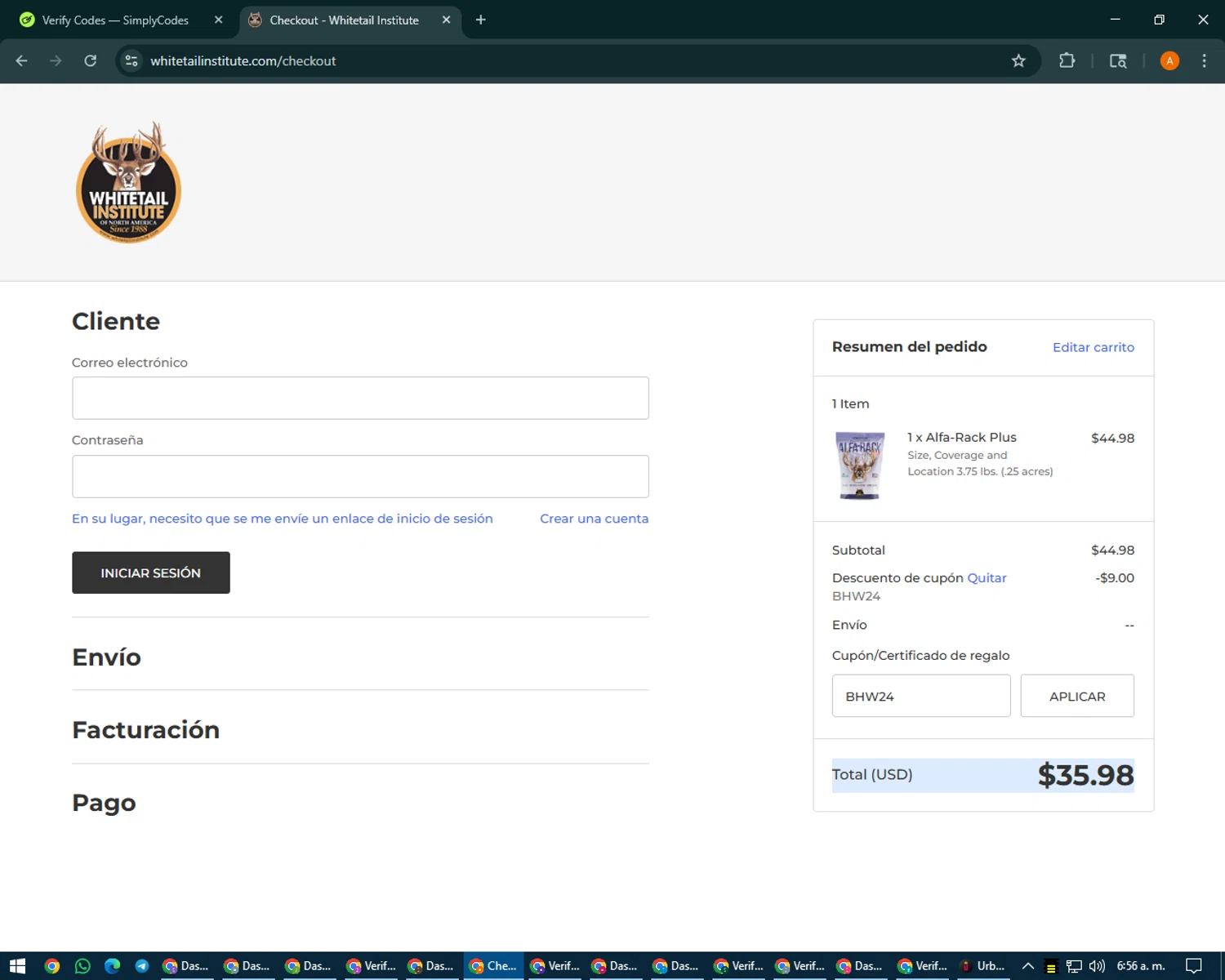Image resolution: width=1225 pixels, height=980 pixels.
Task: Reload the checkout page
Action: [91, 60]
